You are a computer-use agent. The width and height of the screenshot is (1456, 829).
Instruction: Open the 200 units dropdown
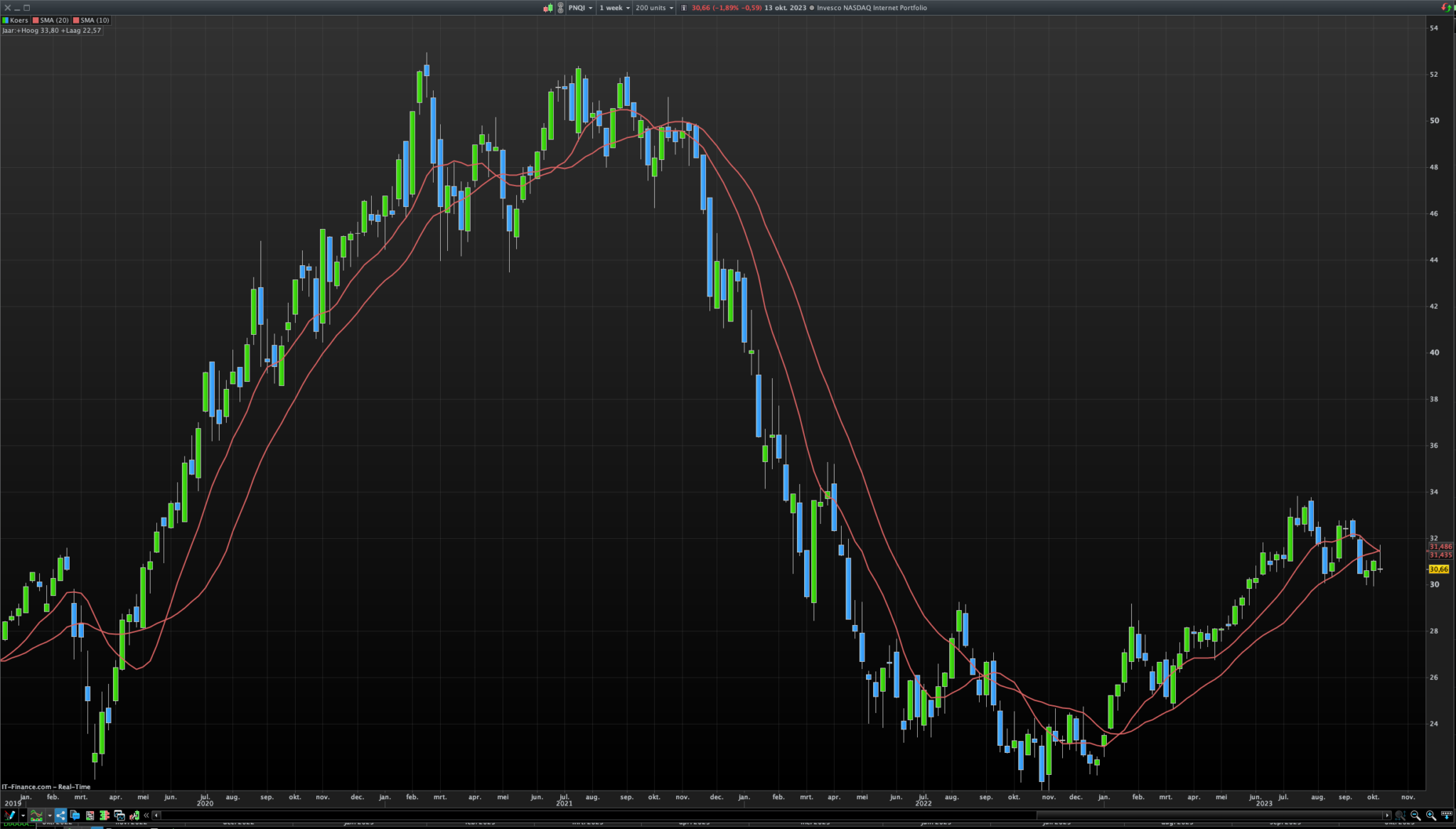point(654,8)
